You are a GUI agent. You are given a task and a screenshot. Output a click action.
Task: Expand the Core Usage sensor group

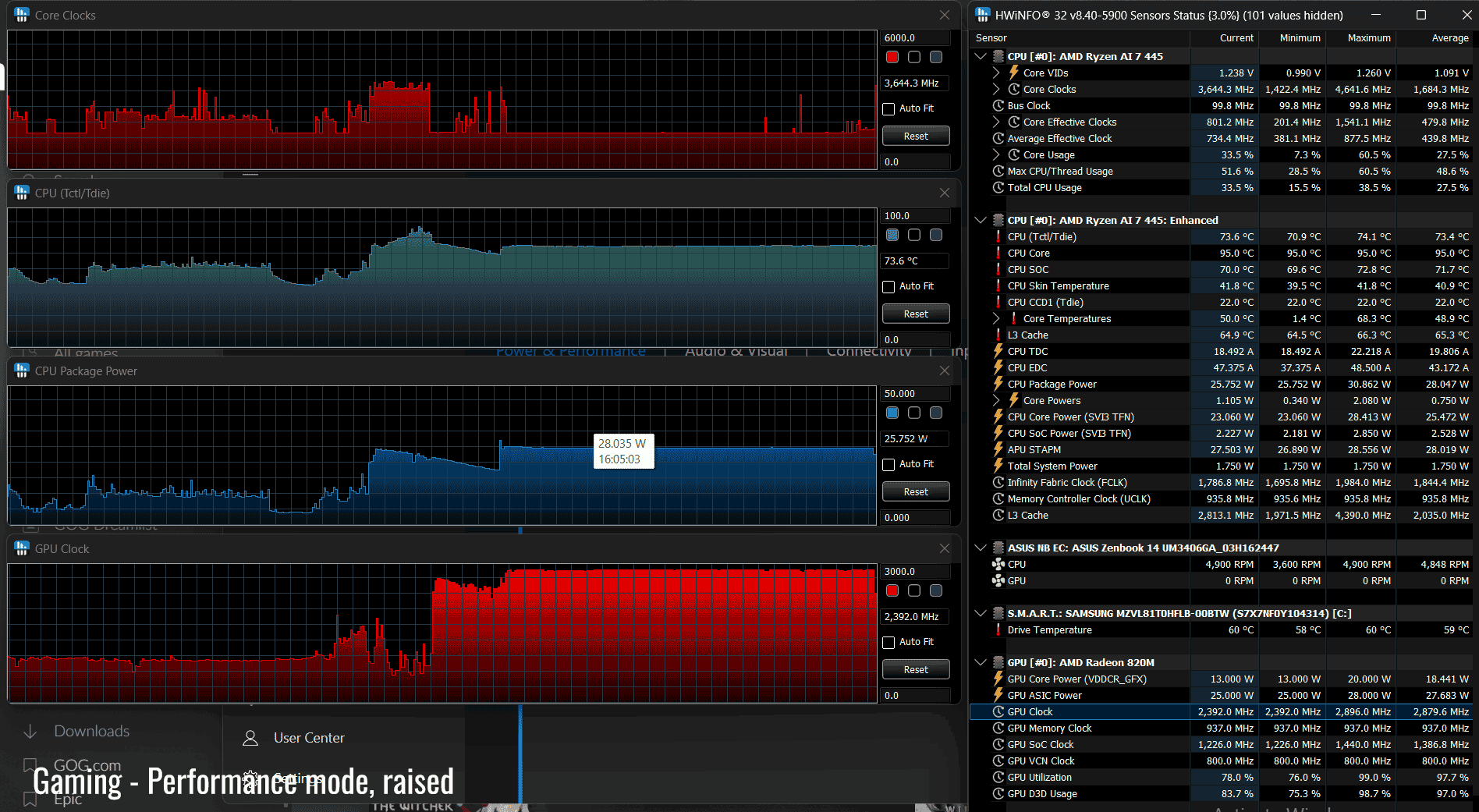tap(996, 154)
